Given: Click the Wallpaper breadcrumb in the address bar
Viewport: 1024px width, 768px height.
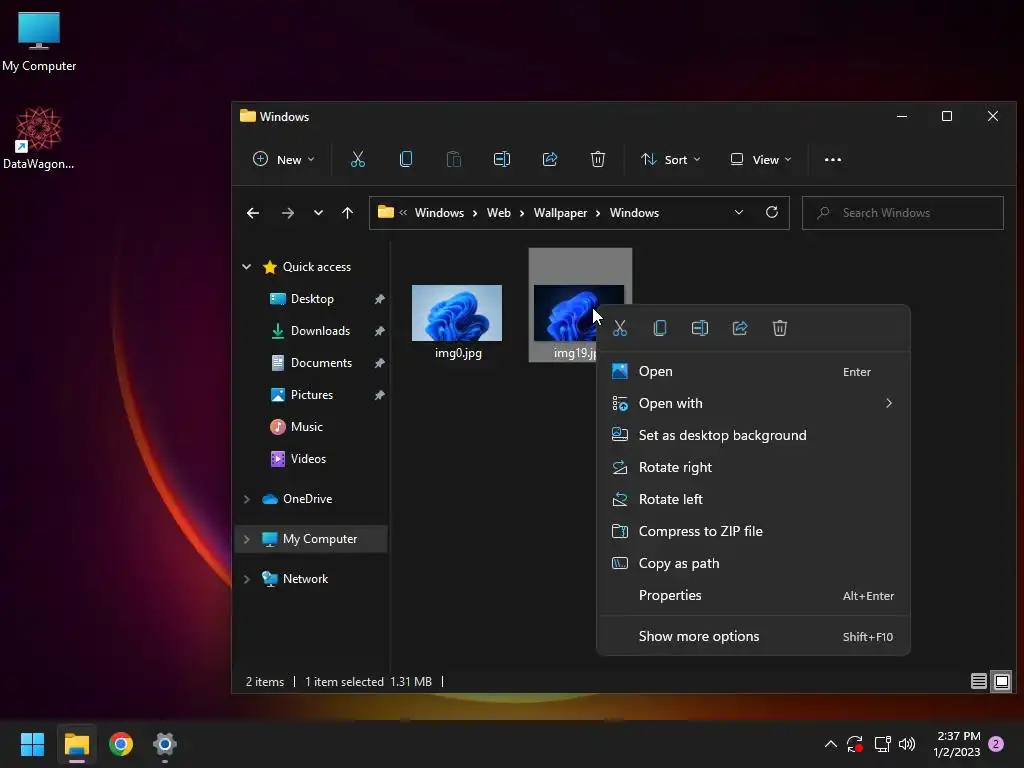Looking at the screenshot, I should (x=560, y=213).
